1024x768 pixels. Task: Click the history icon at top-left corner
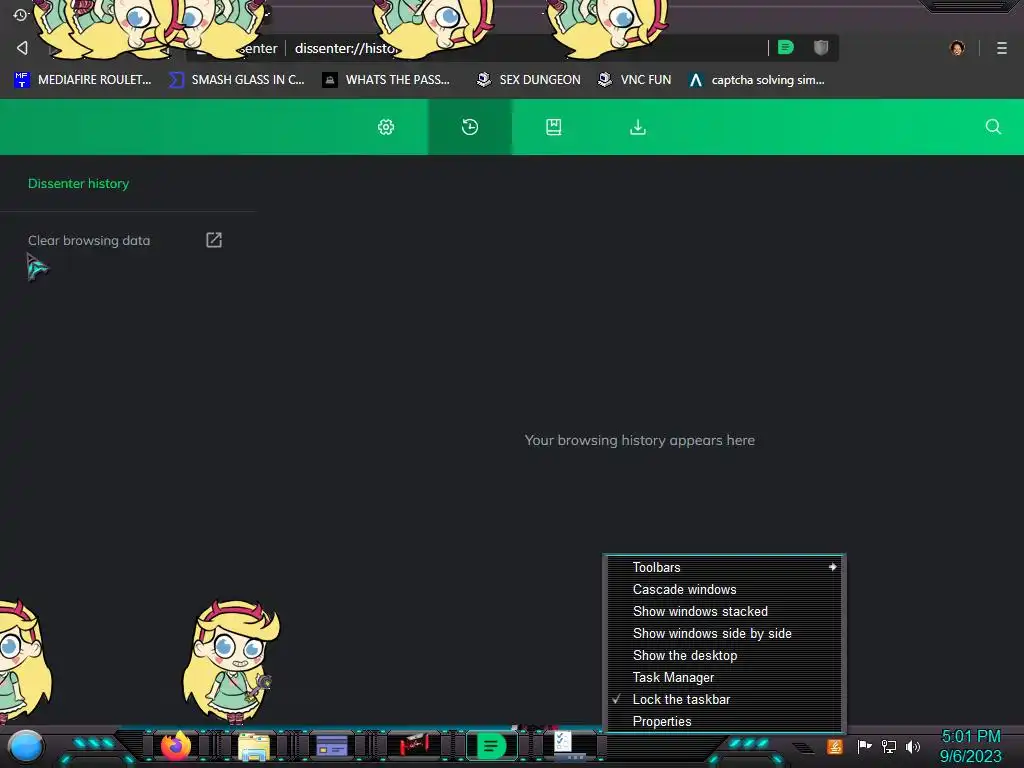tap(20, 14)
